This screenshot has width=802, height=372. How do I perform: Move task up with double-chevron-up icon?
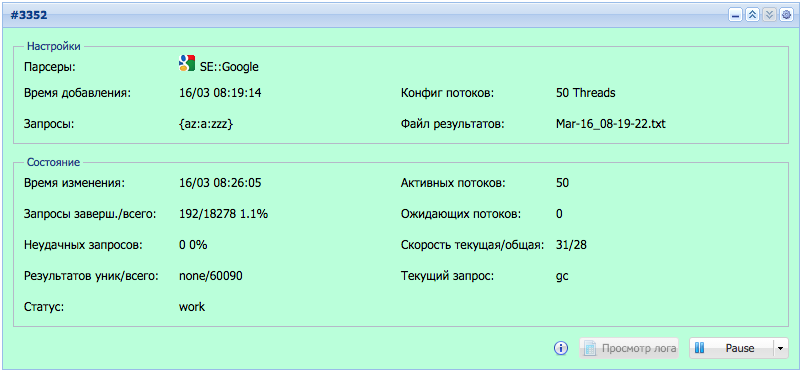click(752, 15)
